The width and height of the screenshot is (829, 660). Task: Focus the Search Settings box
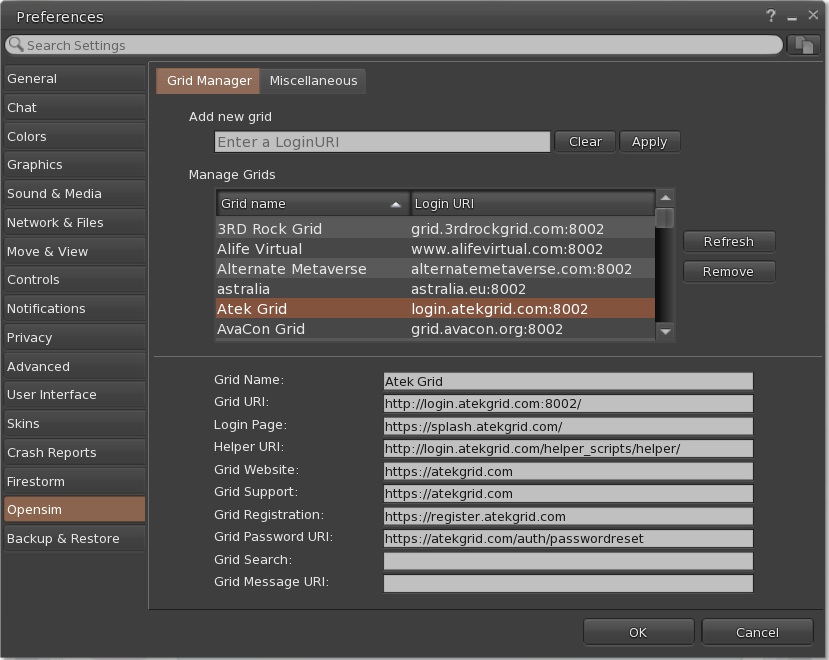tap(400, 45)
